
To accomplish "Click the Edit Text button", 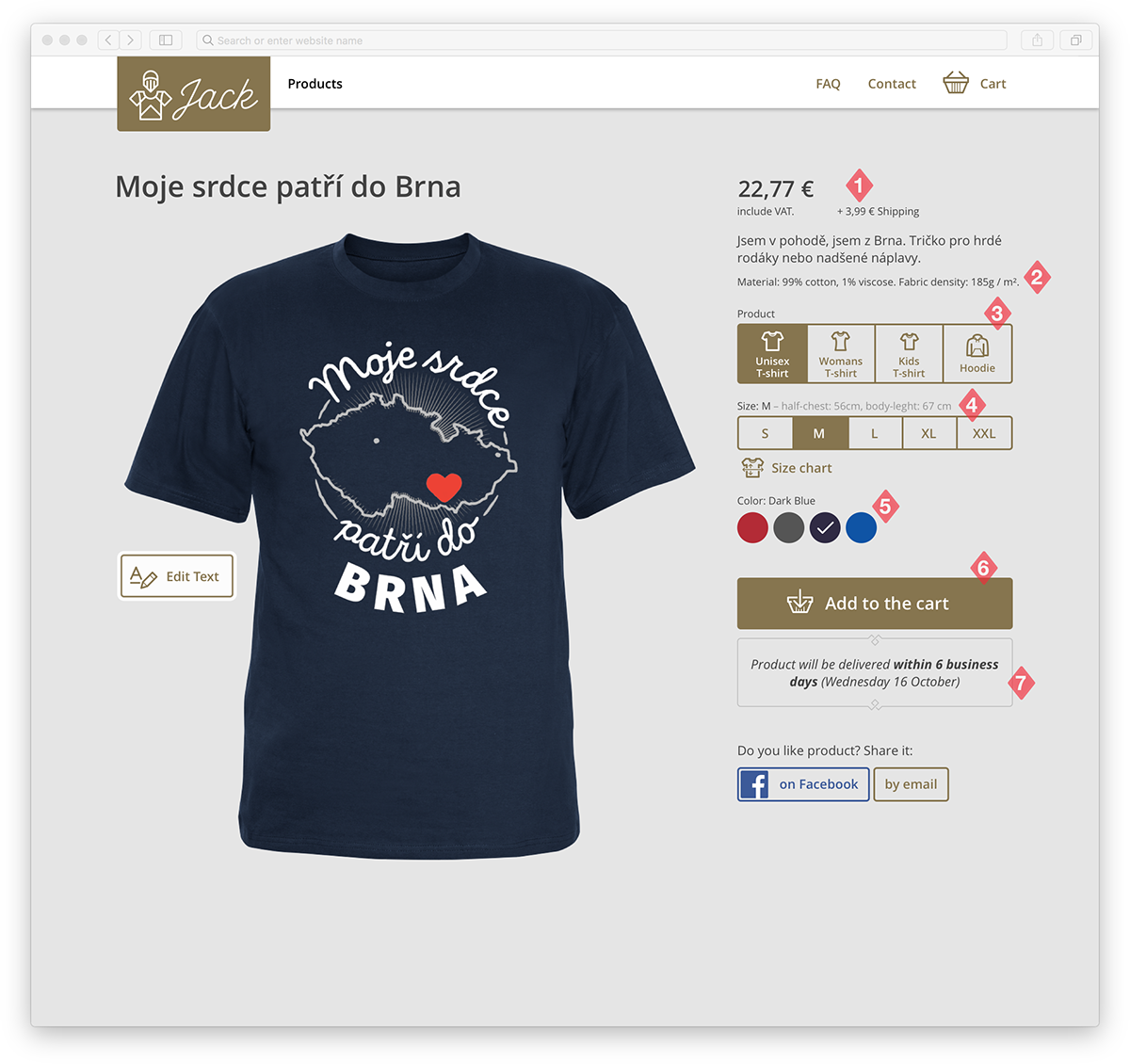I will [x=176, y=576].
